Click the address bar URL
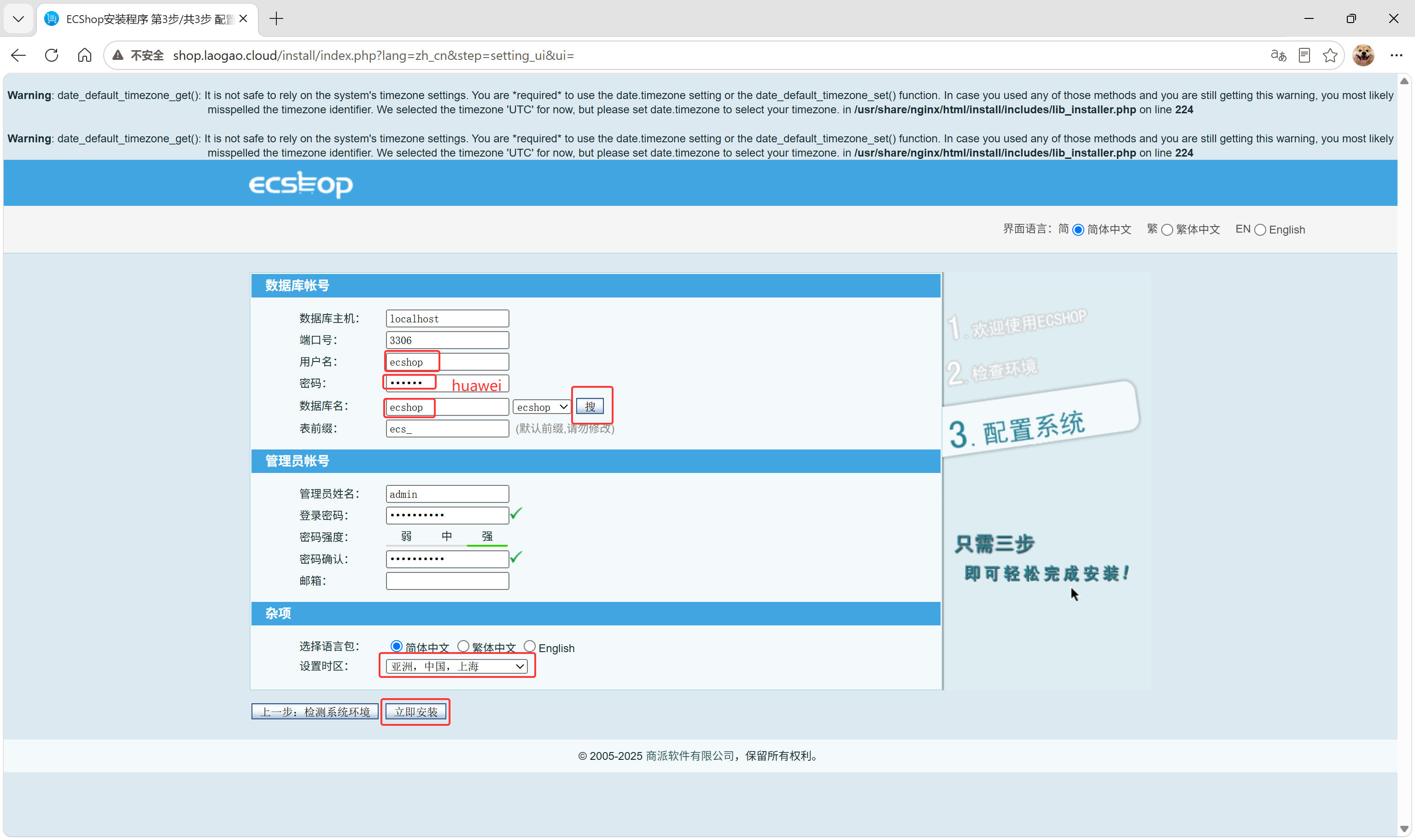The height and width of the screenshot is (840, 1415). coord(374,55)
